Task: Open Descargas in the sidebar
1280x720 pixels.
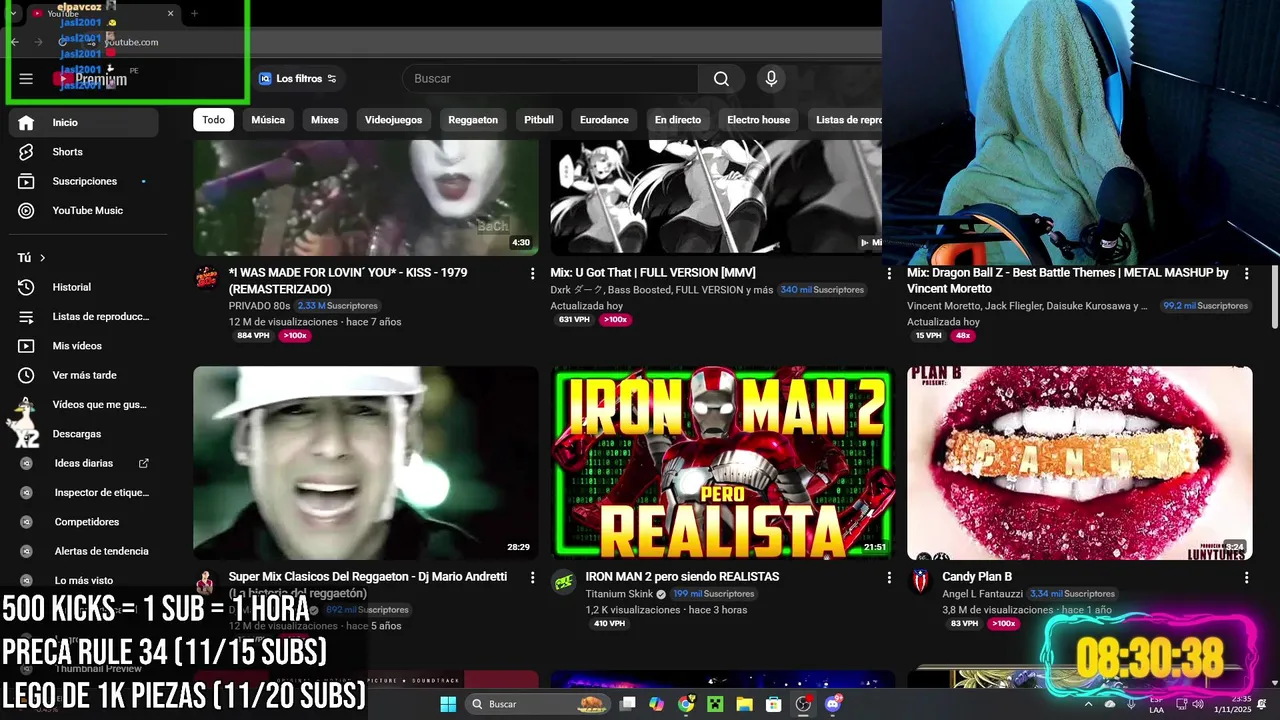Action: [x=84, y=434]
